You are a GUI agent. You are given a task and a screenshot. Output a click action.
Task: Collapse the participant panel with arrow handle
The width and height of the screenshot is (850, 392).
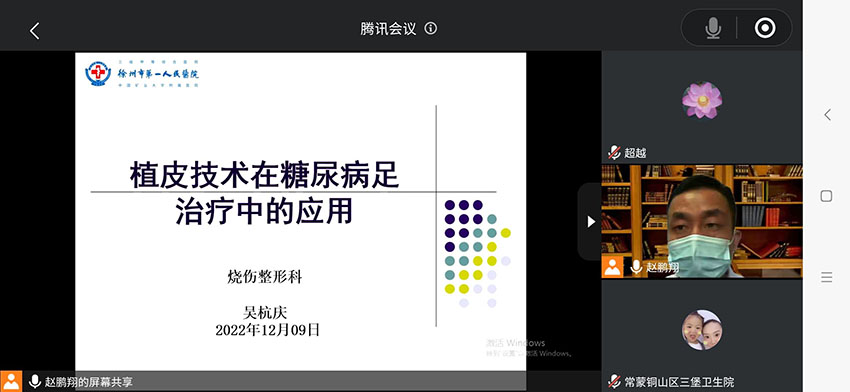tap(590, 221)
